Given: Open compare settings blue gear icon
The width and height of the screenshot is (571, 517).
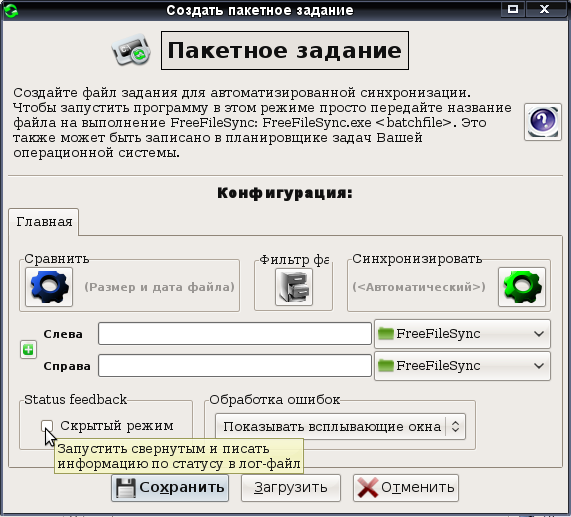Looking at the screenshot, I should pyautogui.click(x=49, y=287).
